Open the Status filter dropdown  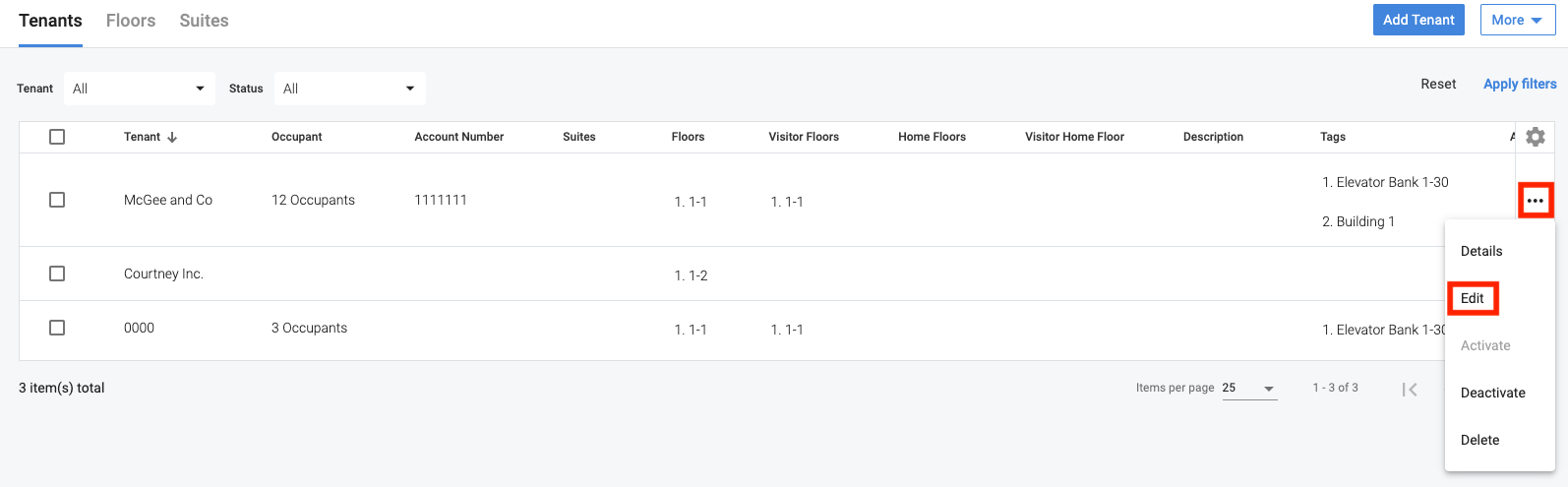(x=350, y=89)
